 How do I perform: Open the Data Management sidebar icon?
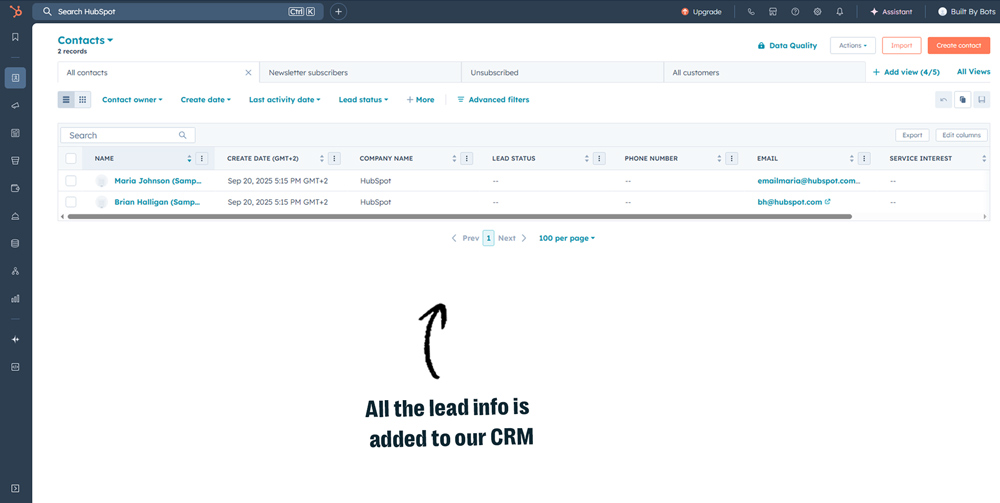tap(15, 244)
